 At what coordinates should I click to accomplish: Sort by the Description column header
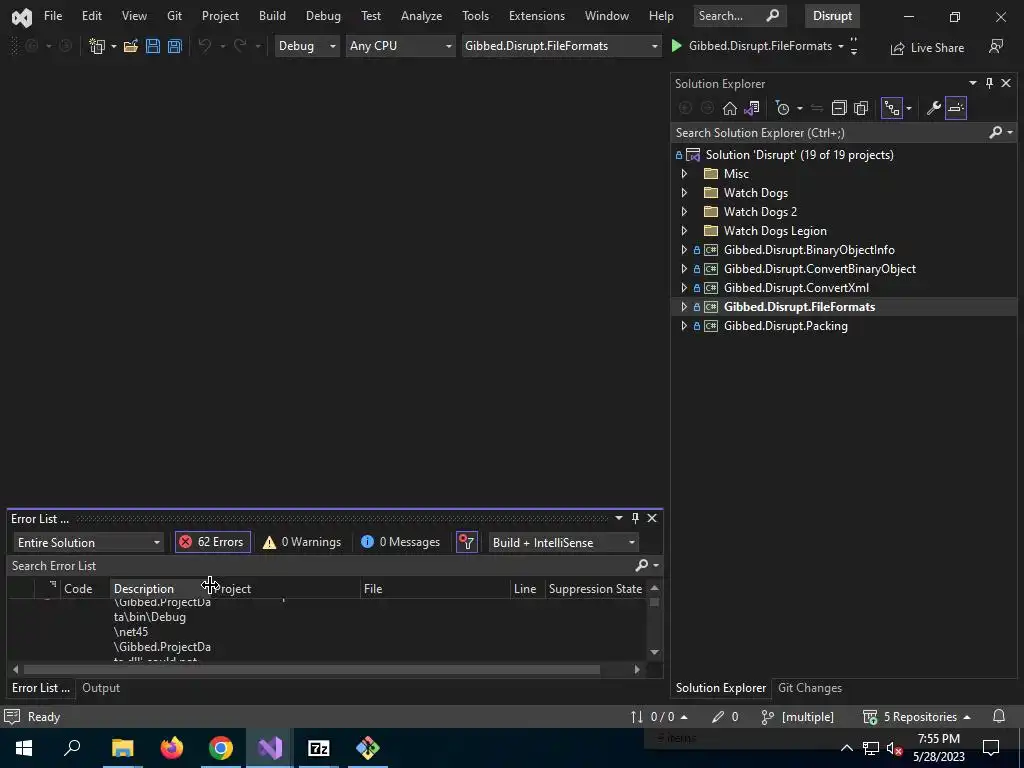144,588
